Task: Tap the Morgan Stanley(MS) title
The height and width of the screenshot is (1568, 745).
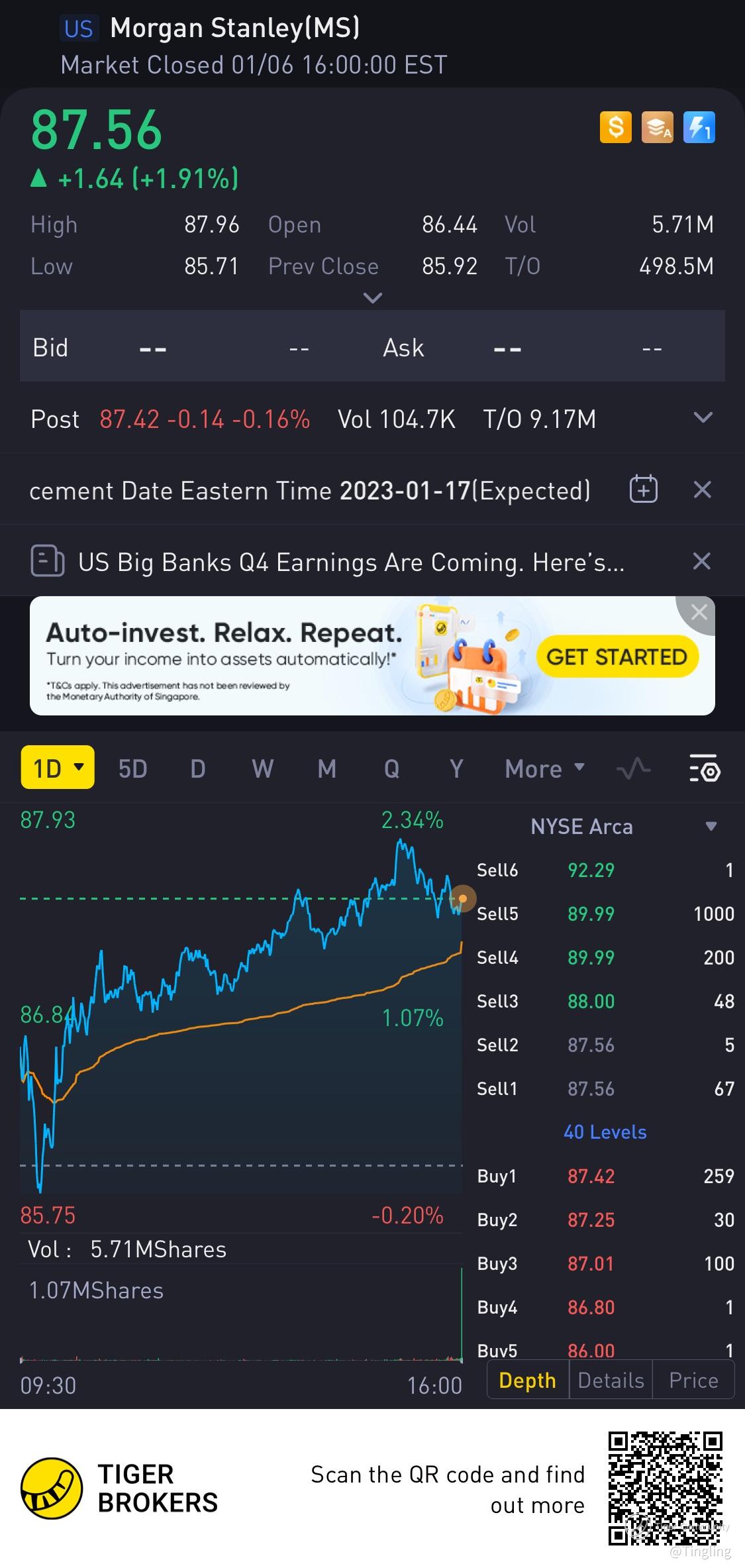Action: (x=235, y=28)
